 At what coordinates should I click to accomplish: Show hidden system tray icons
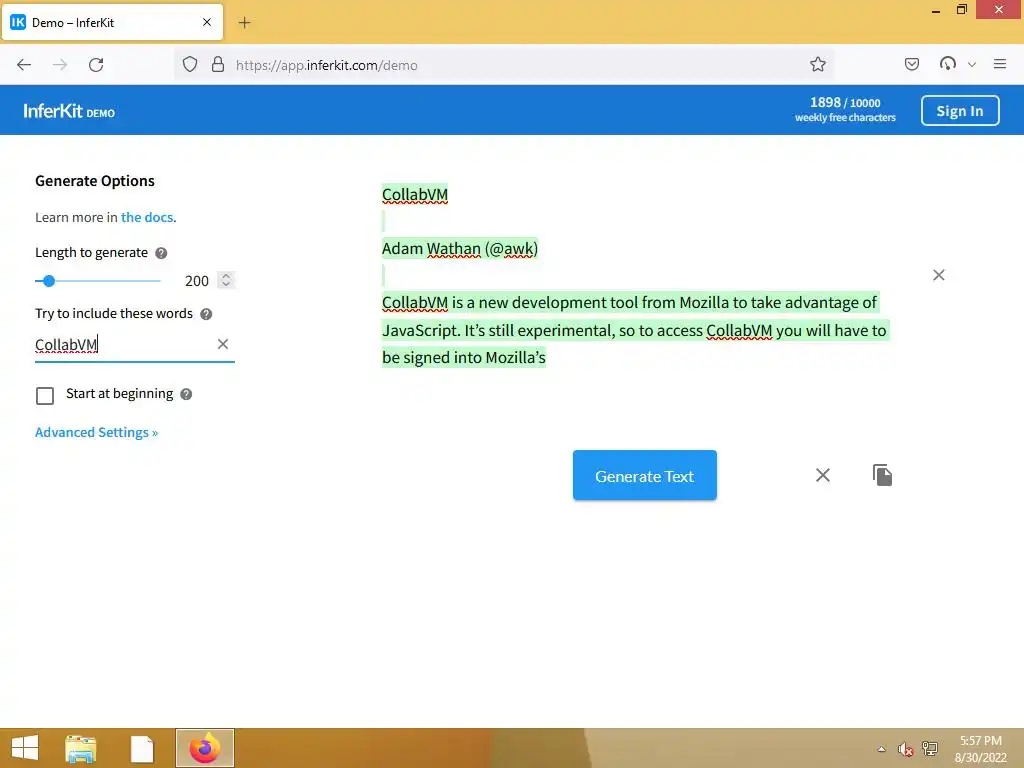pos(881,749)
